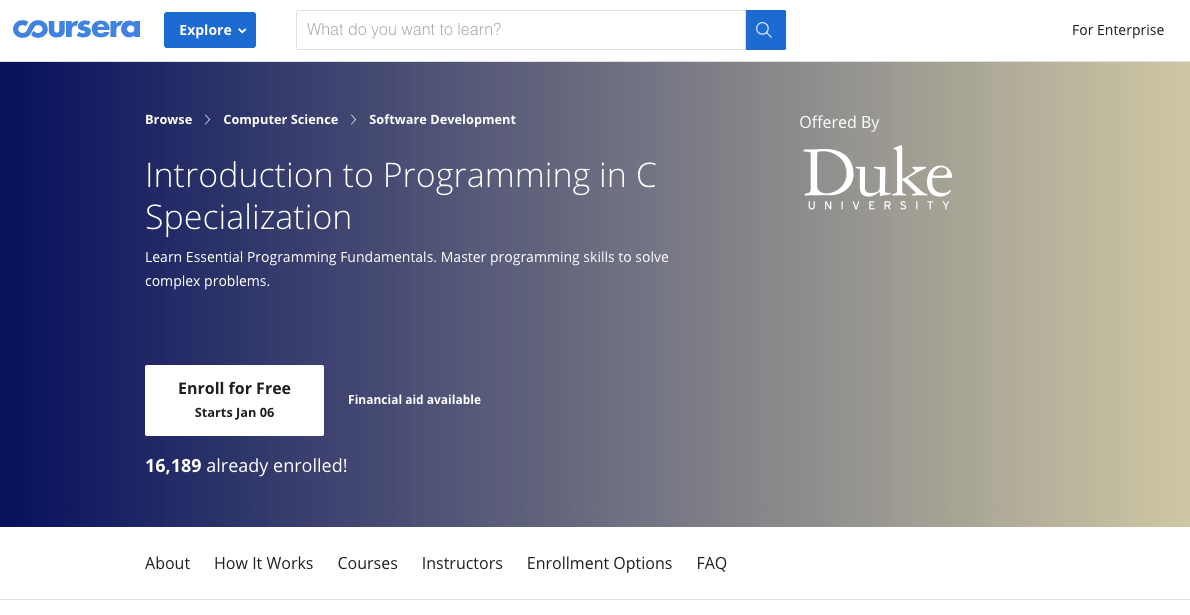This screenshot has width=1190, height=615.
Task: Open the For Enterprise page
Action: pyautogui.click(x=1117, y=30)
